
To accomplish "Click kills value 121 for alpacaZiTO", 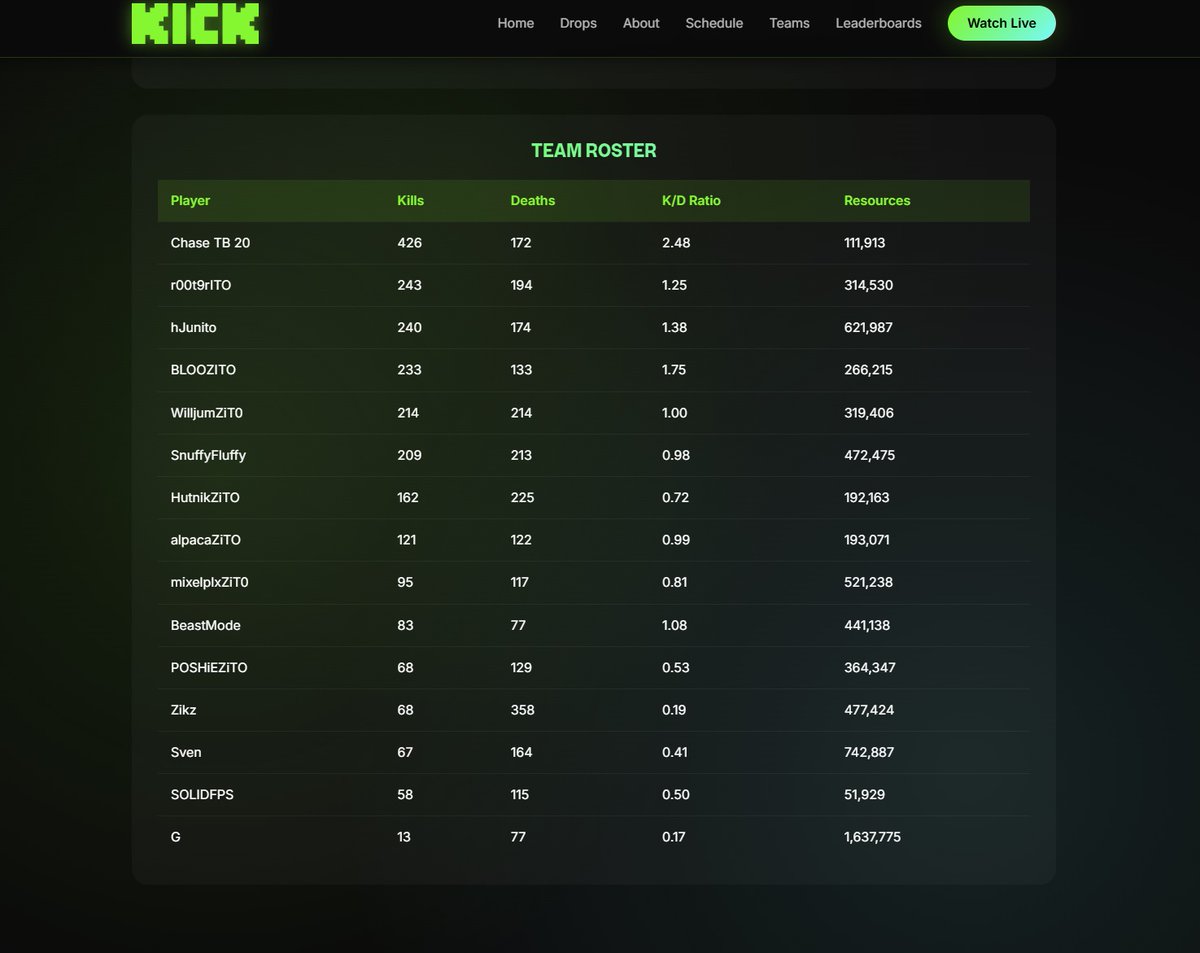I will (406, 540).
